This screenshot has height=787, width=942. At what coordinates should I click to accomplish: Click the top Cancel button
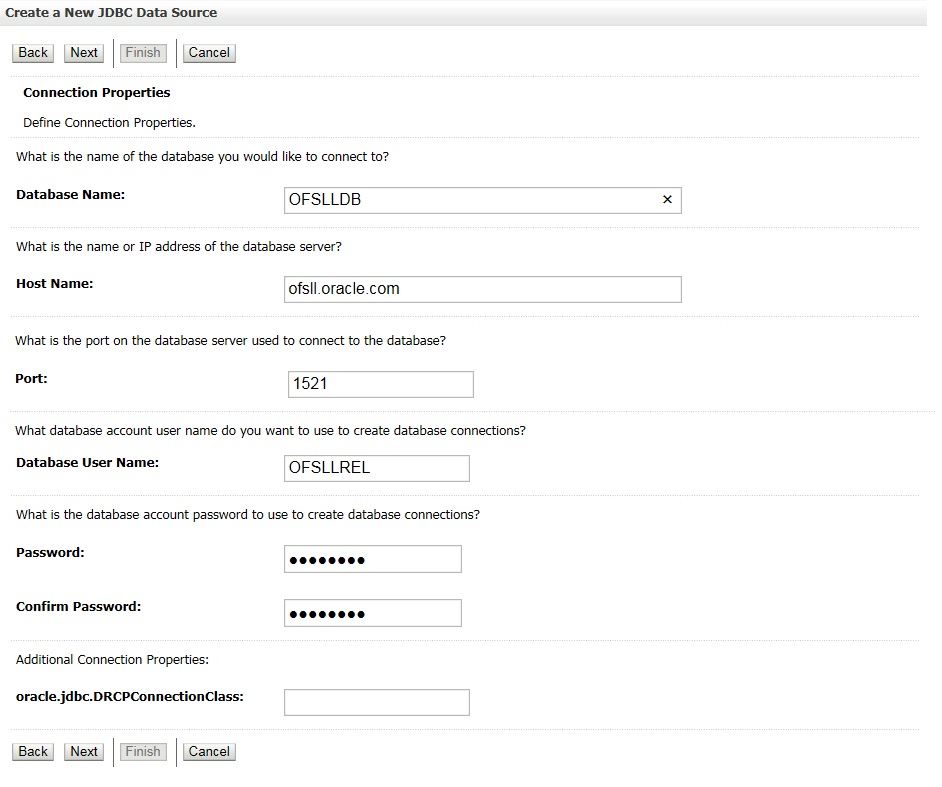pos(209,53)
